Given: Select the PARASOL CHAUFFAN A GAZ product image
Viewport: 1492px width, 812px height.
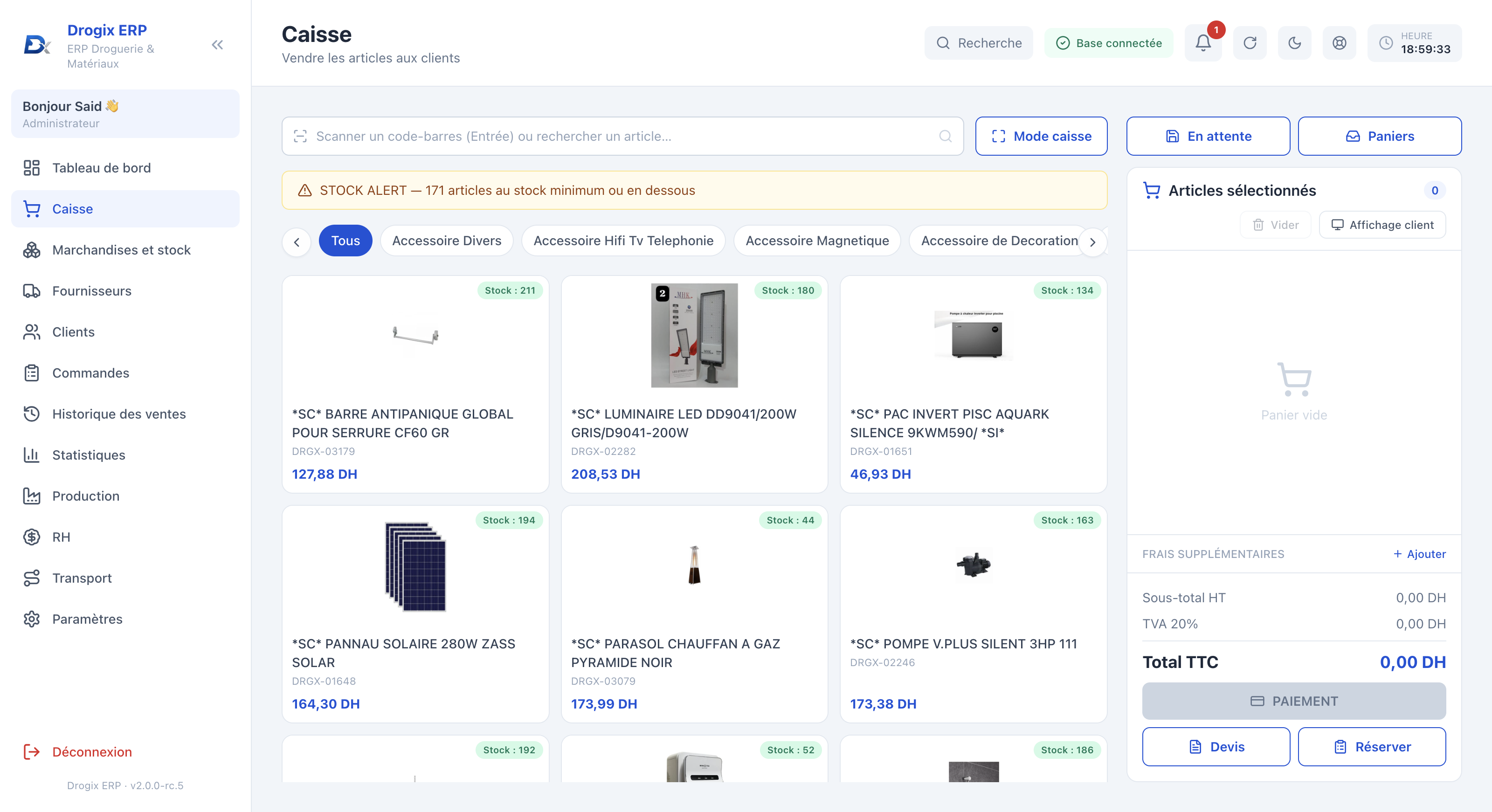Looking at the screenshot, I should click(694, 564).
